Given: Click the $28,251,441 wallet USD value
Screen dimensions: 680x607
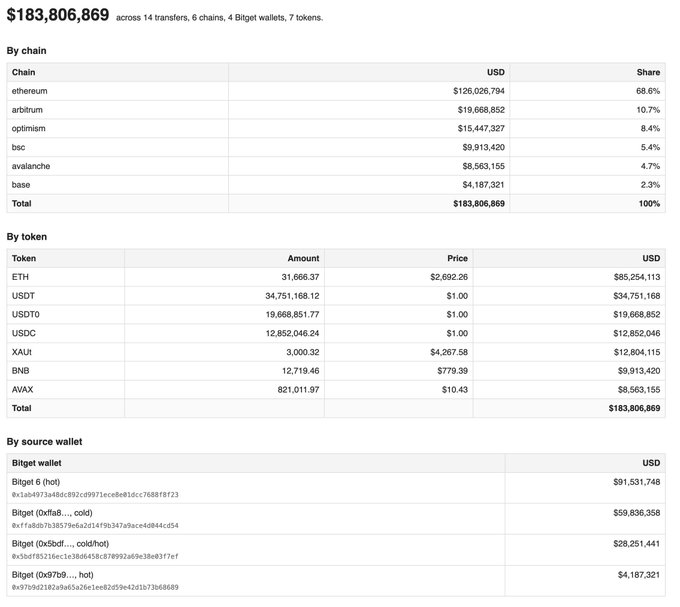Looking at the screenshot, I should (x=637, y=544).
